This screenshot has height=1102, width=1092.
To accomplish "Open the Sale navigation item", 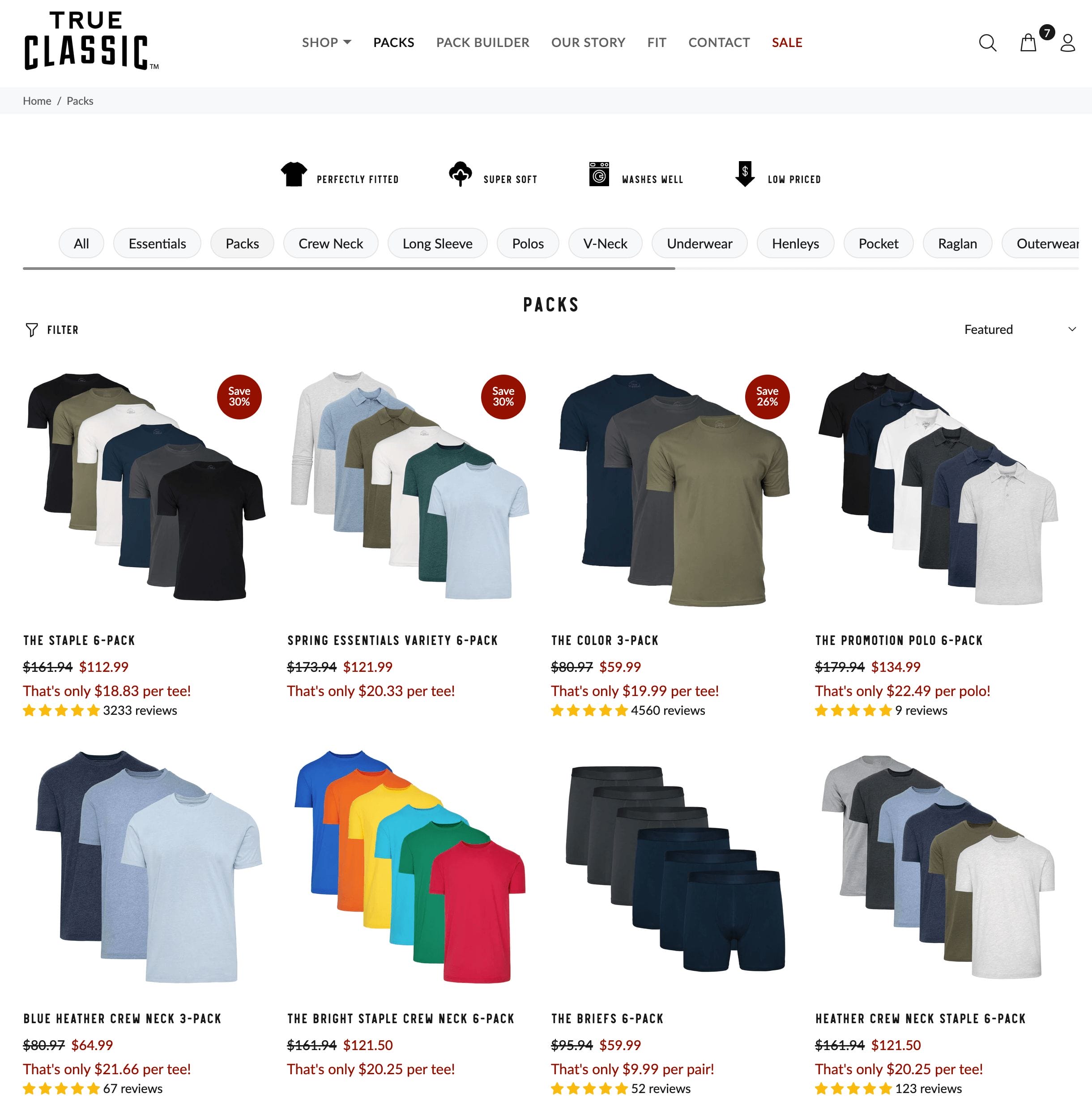I will pos(787,42).
